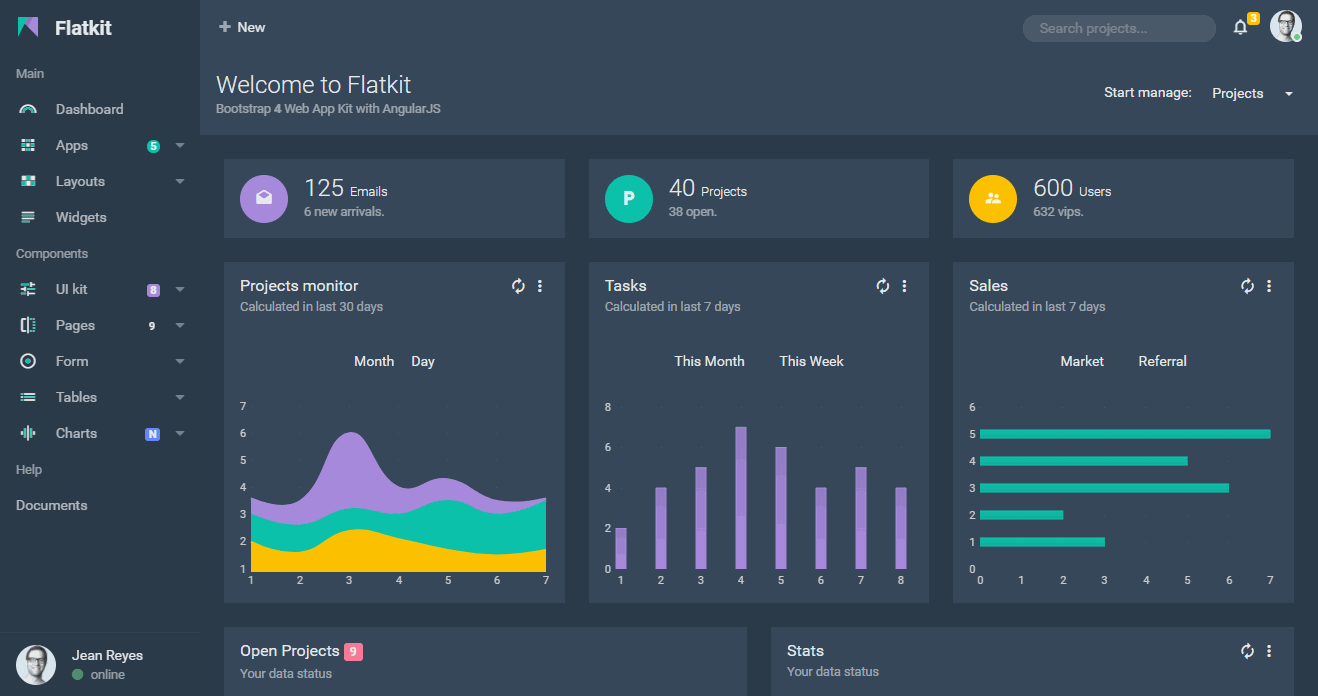
Task: Open the Start manage Projects dropdown
Action: [1249, 93]
